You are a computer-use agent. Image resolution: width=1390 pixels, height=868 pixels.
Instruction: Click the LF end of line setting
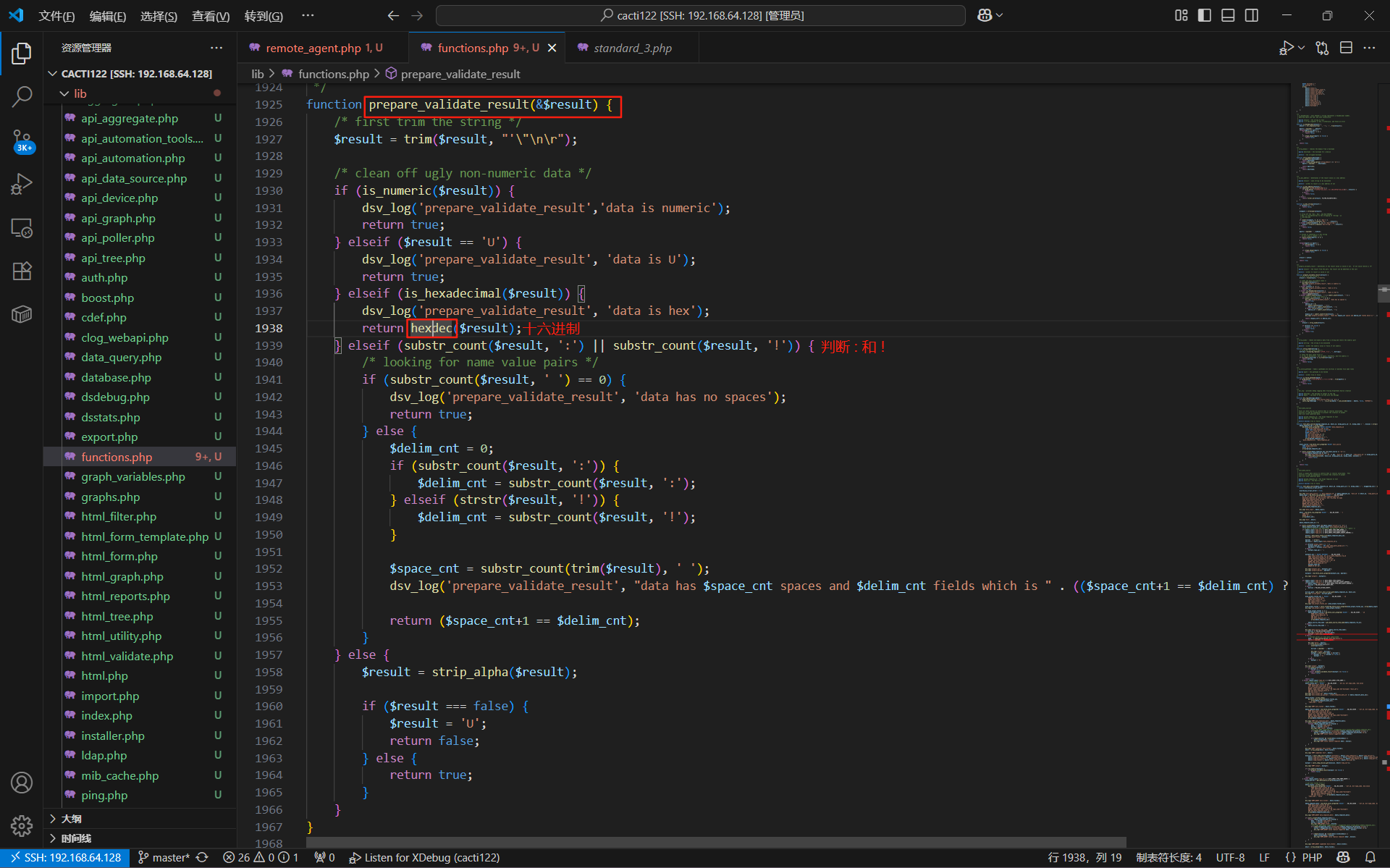click(1264, 857)
